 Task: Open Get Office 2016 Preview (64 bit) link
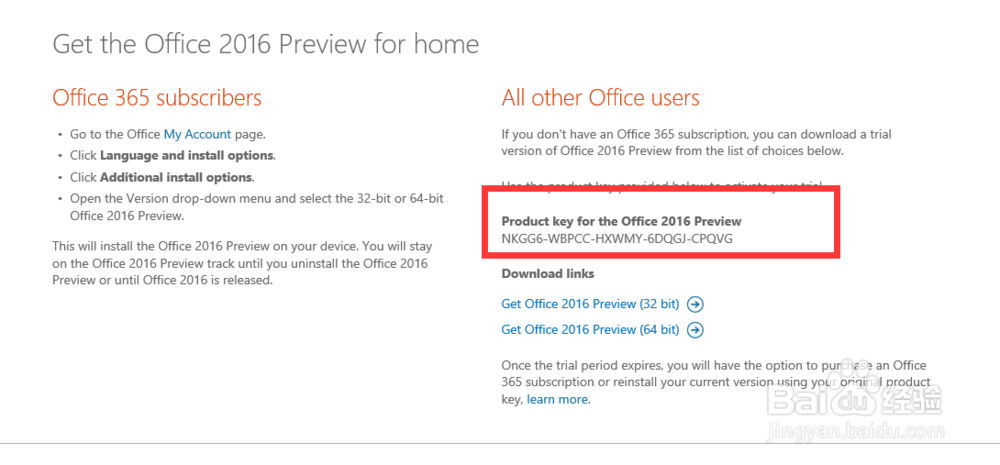click(x=592, y=330)
